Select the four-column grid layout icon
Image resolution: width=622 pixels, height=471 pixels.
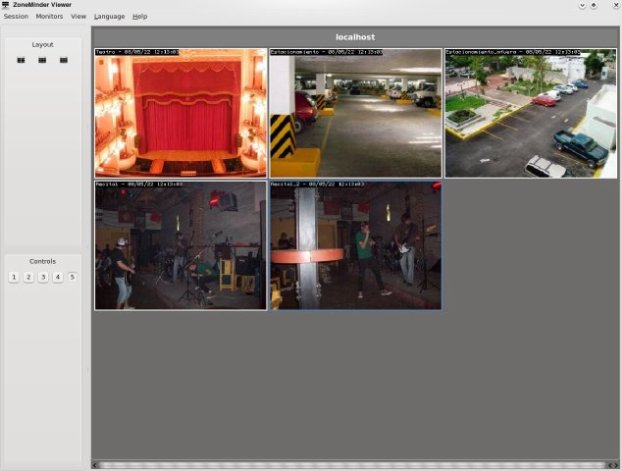(63, 60)
